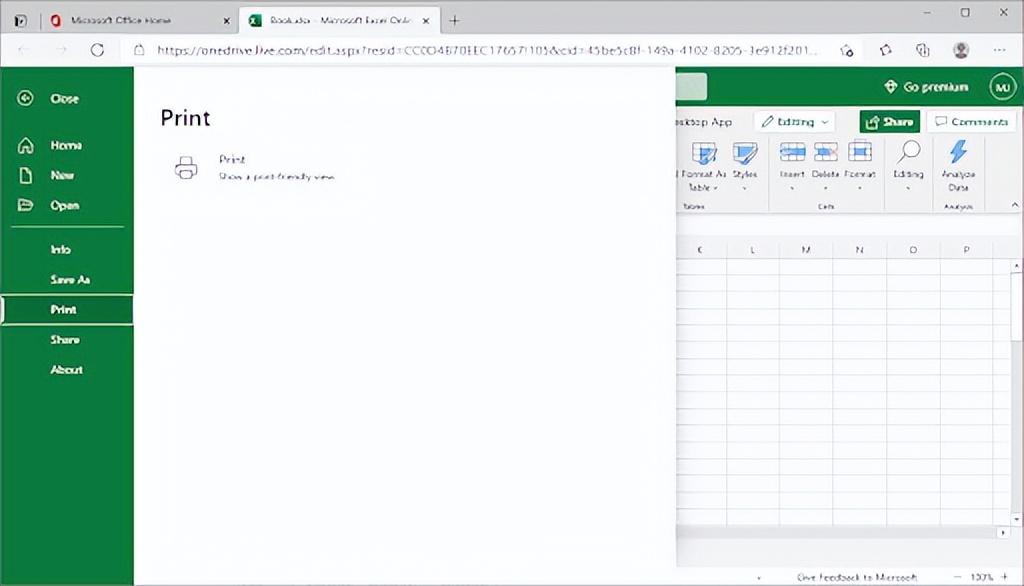Click the site lock icon
Image resolution: width=1024 pixels, height=586 pixels.
[x=139, y=50]
